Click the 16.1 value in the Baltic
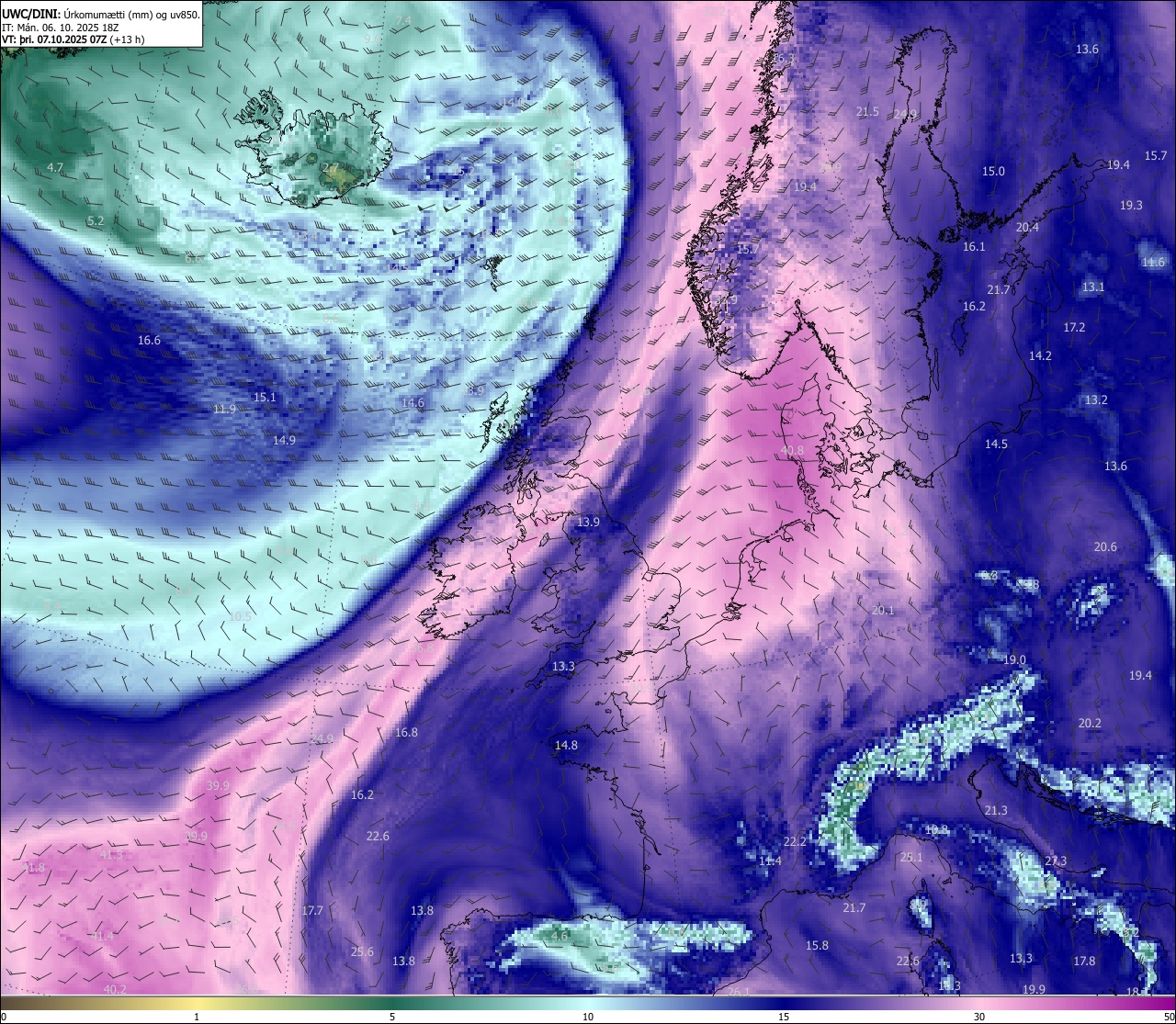This screenshot has height=1024, width=1176. pos(974,247)
